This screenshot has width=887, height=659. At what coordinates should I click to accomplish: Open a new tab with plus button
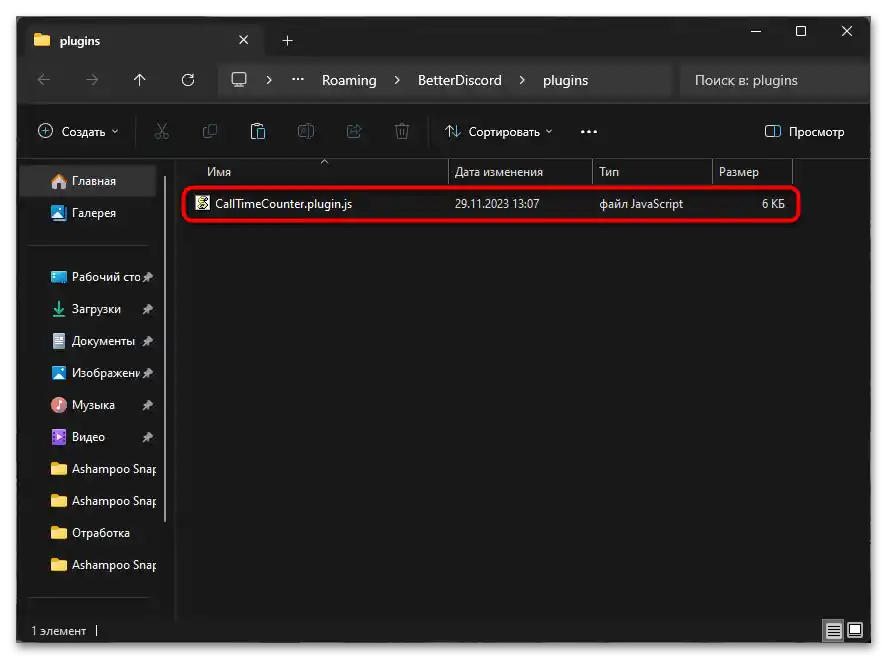287,41
